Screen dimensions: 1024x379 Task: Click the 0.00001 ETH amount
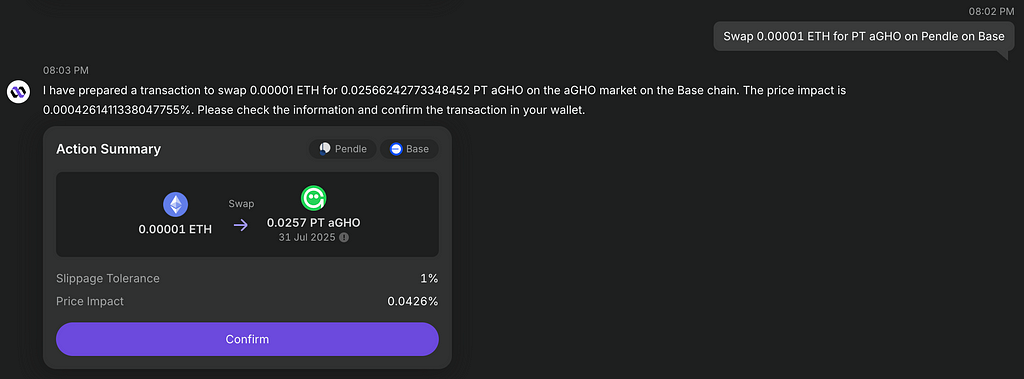pyautogui.click(x=175, y=229)
